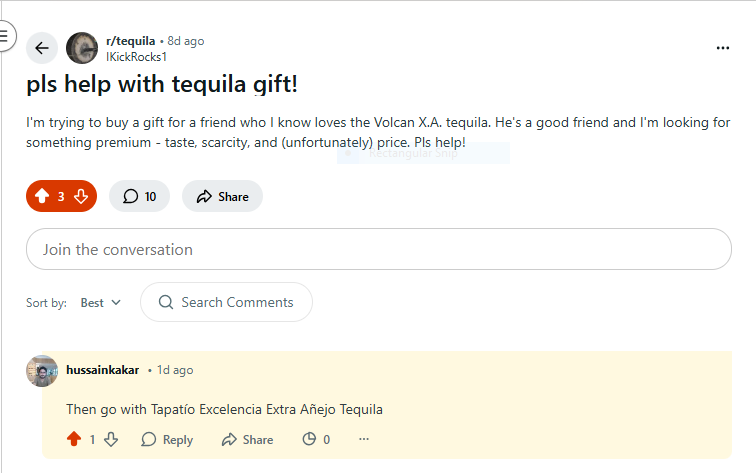756x473 pixels.
Task: Upvote hussainkakar's comment
Action: pyautogui.click(x=73, y=439)
